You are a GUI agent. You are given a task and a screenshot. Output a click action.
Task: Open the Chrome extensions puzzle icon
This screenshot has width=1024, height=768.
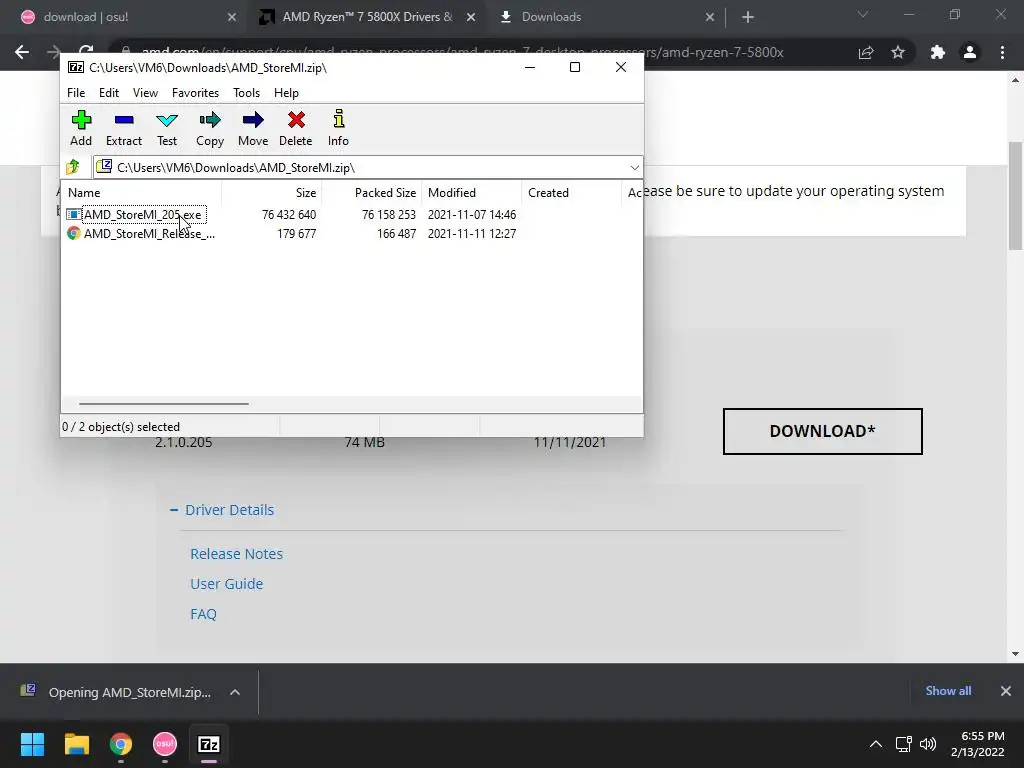click(938, 52)
